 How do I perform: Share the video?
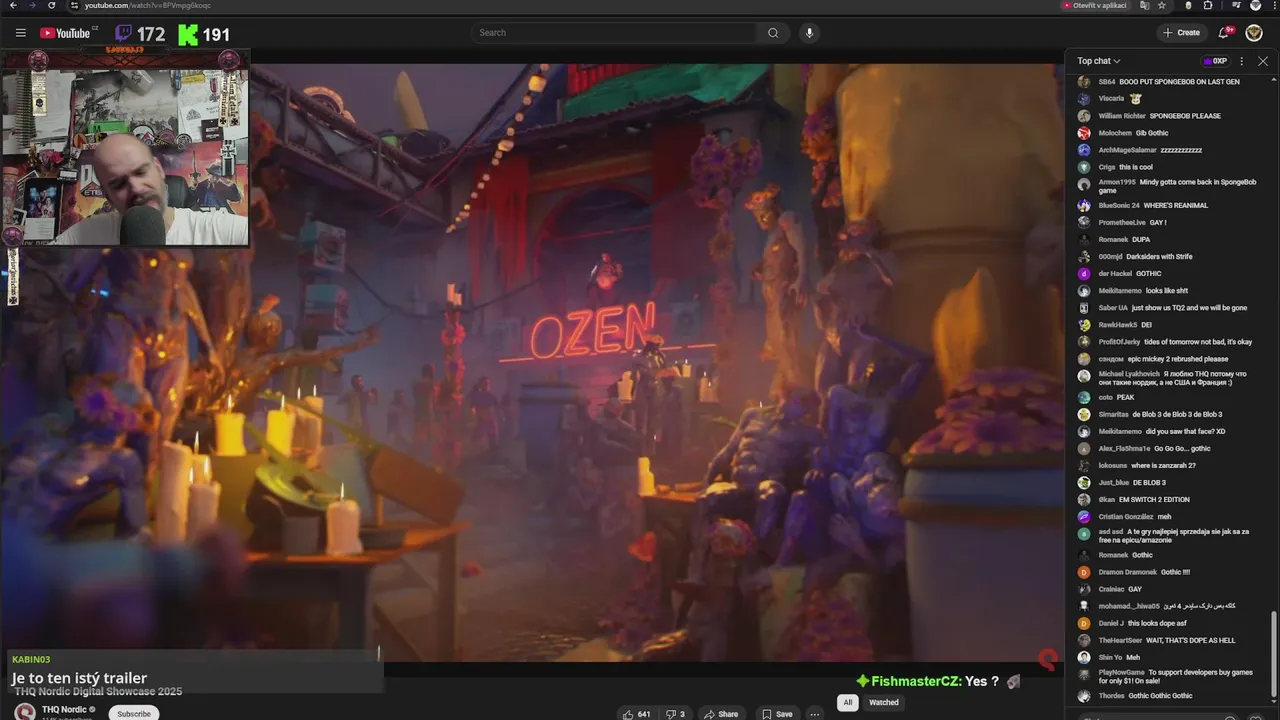(x=721, y=714)
